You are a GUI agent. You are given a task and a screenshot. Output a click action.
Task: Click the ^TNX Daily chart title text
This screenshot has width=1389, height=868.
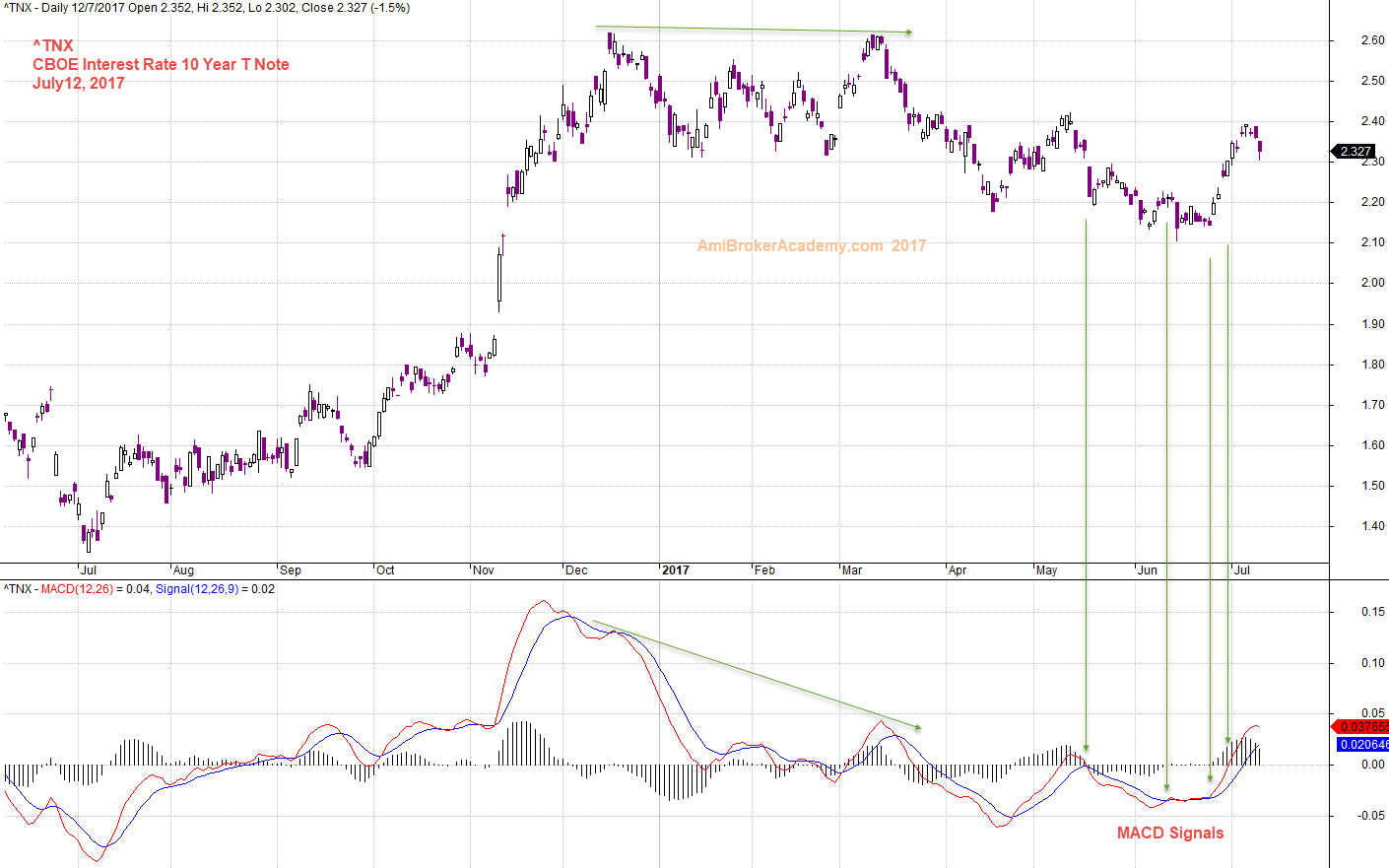pyautogui.click(x=207, y=8)
